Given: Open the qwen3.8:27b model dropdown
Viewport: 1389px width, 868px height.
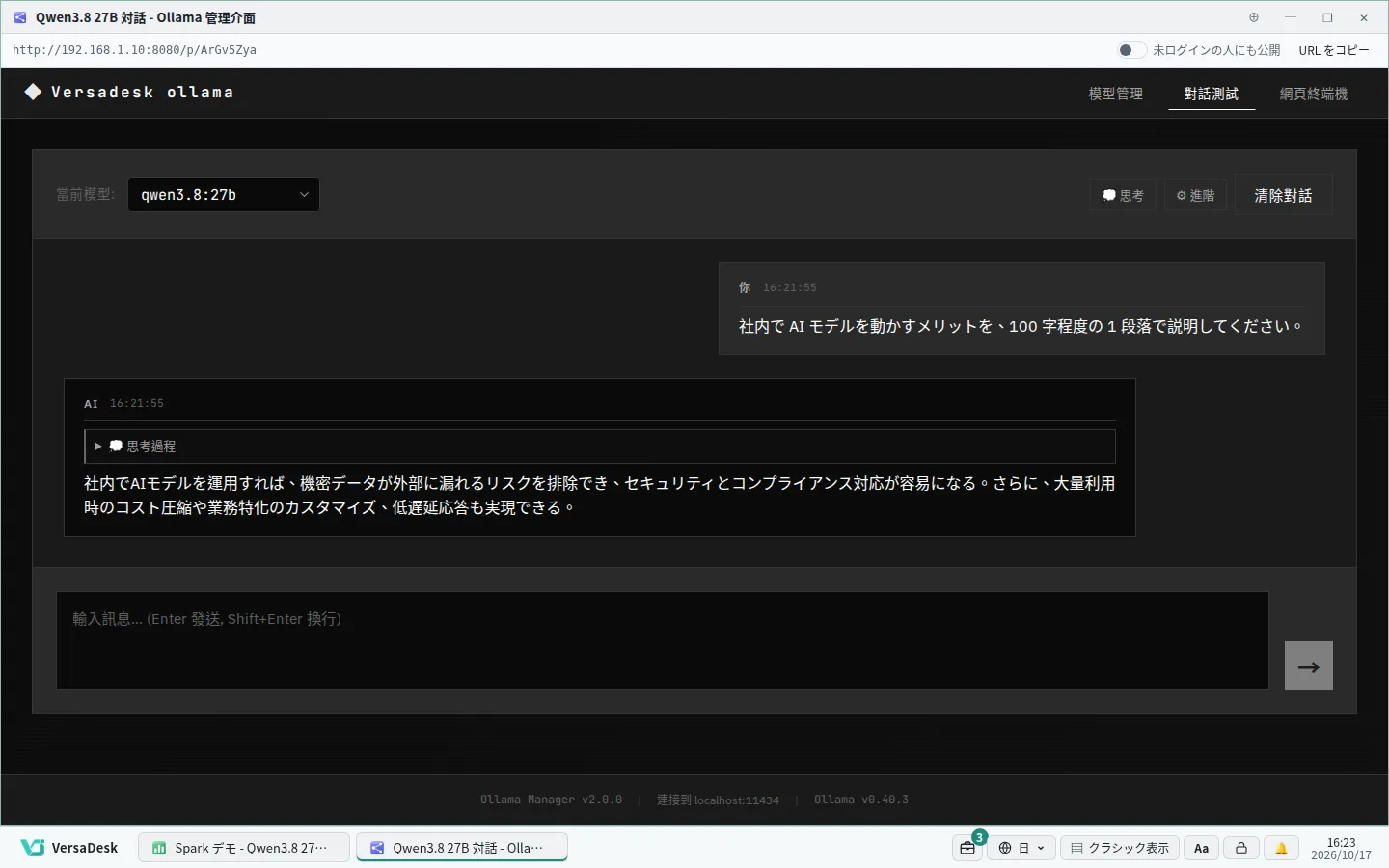Looking at the screenshot, I should (224, 194).
